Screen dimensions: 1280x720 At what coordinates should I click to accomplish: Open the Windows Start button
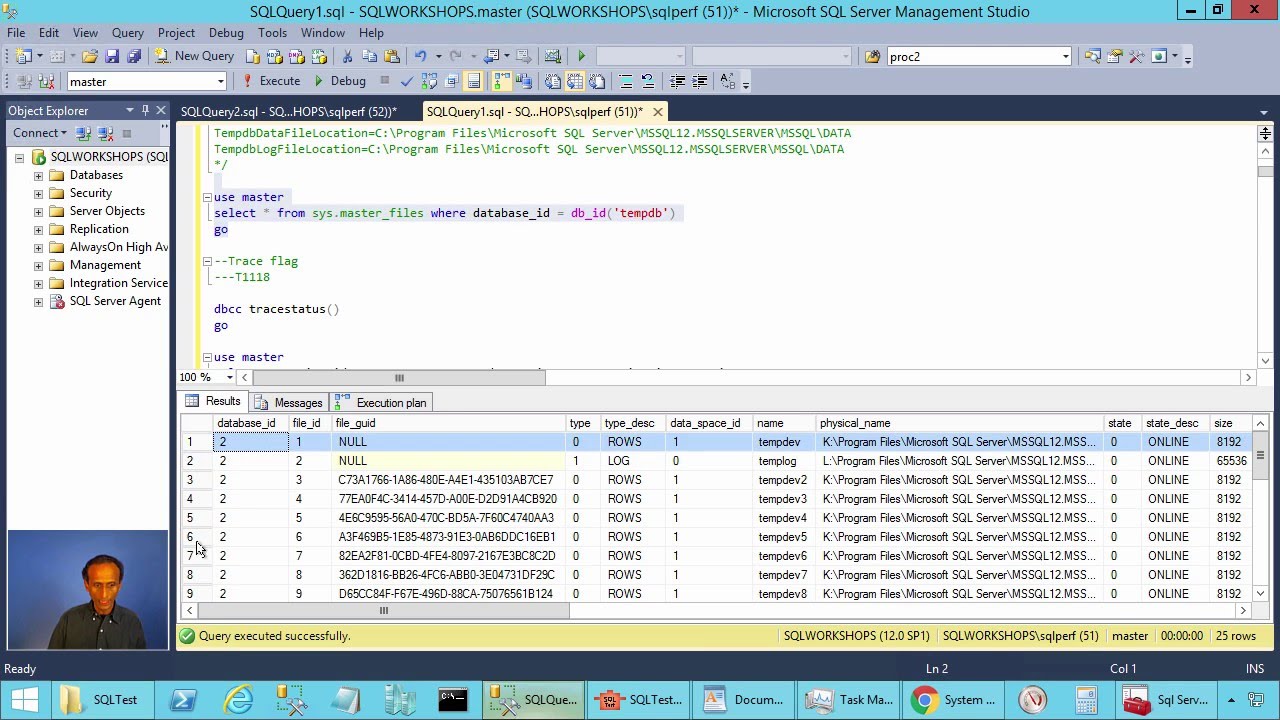pos(24,699)
